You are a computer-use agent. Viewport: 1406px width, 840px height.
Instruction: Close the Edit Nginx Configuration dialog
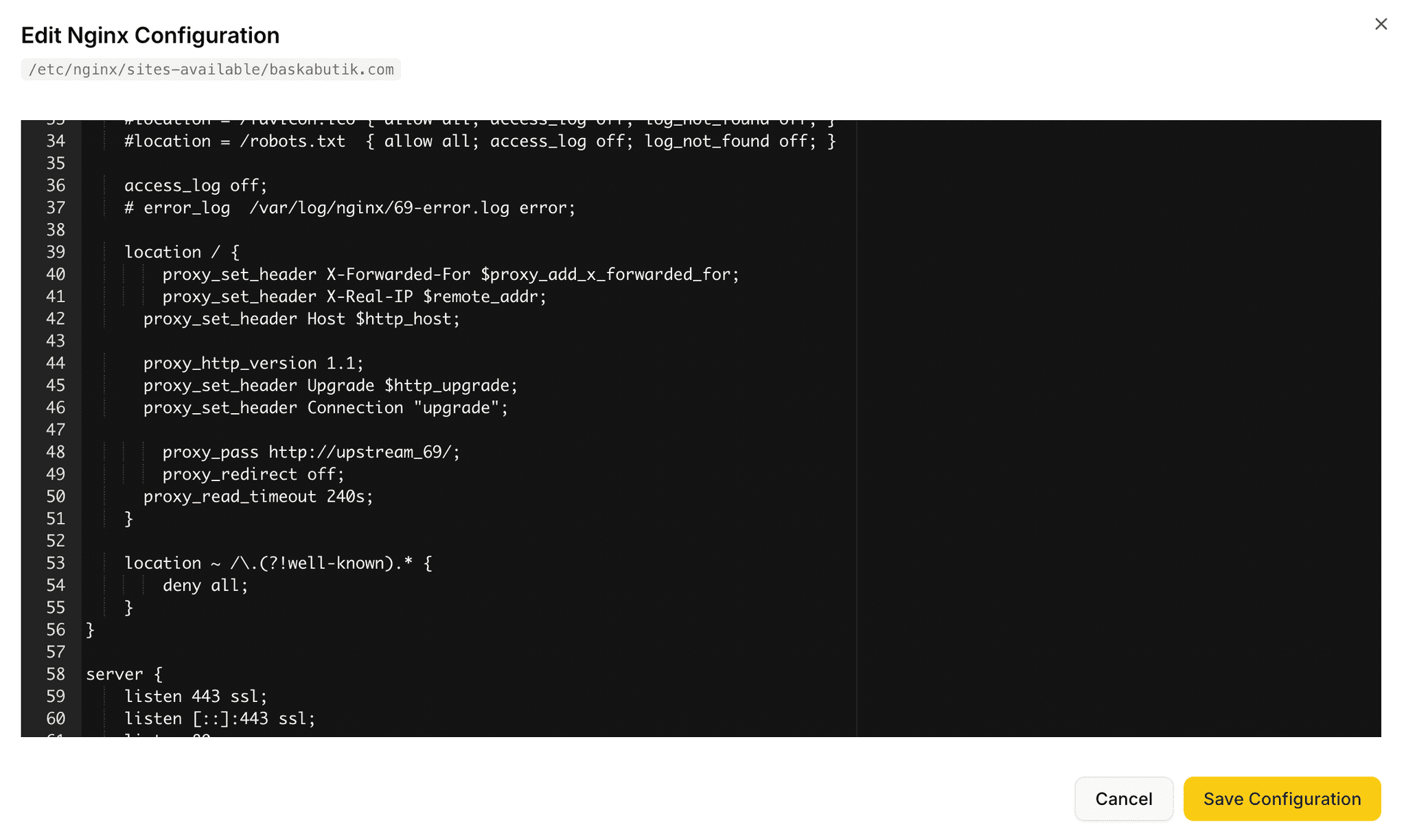coord(1381,23)
